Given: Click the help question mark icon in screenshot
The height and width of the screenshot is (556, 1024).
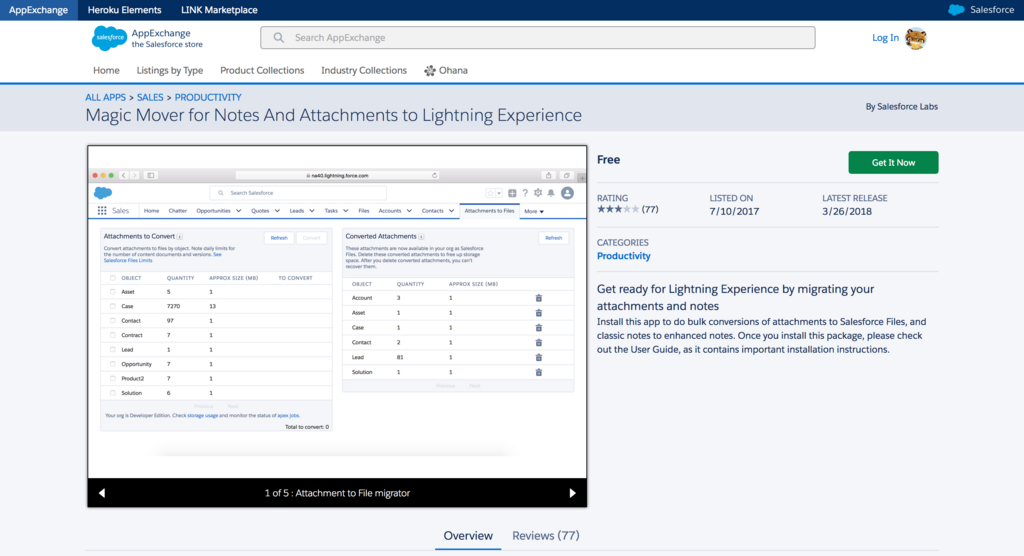Looking at the screenshot, I should 525,193.
